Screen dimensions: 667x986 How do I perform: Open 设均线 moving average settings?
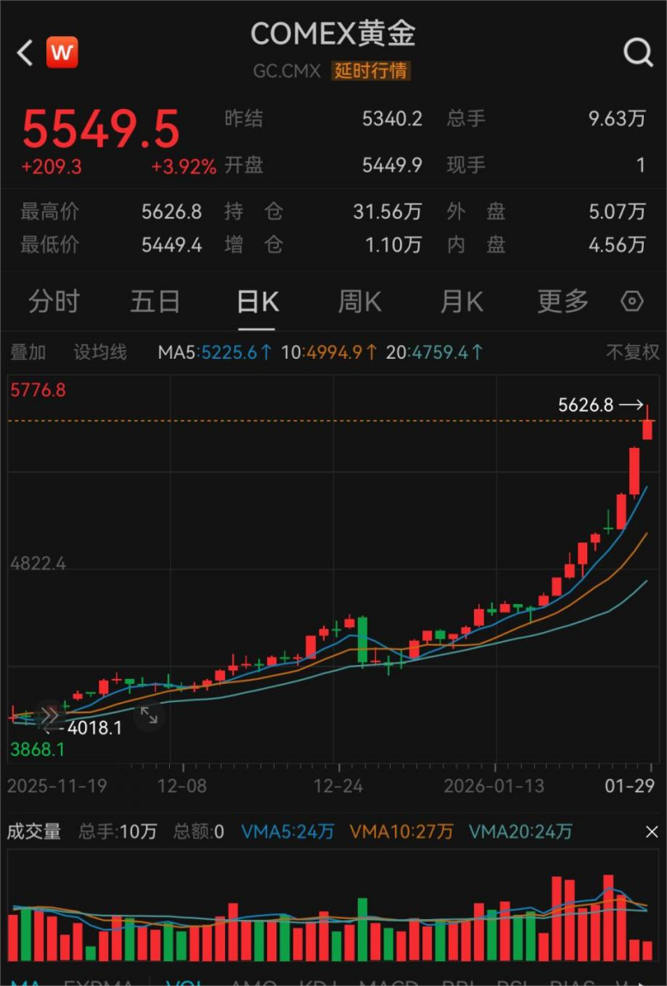click(x=100, y=352)
